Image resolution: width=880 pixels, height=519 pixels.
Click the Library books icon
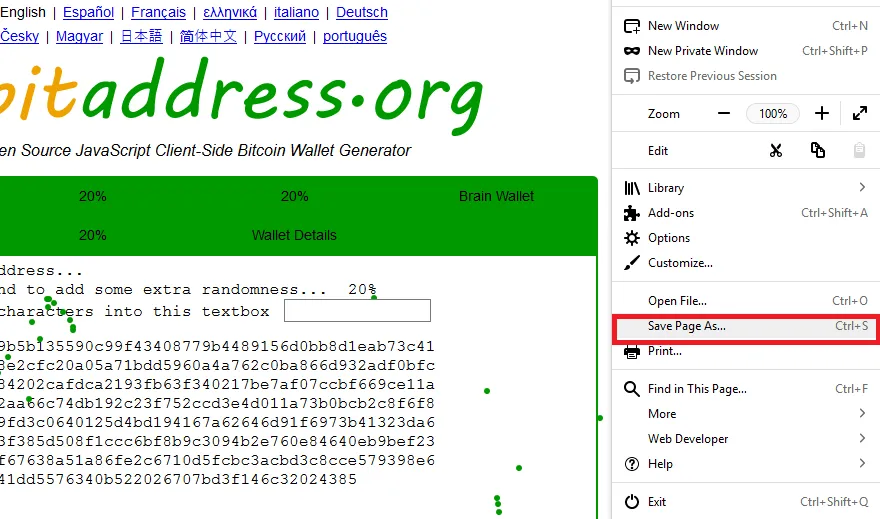coord(632,188)
